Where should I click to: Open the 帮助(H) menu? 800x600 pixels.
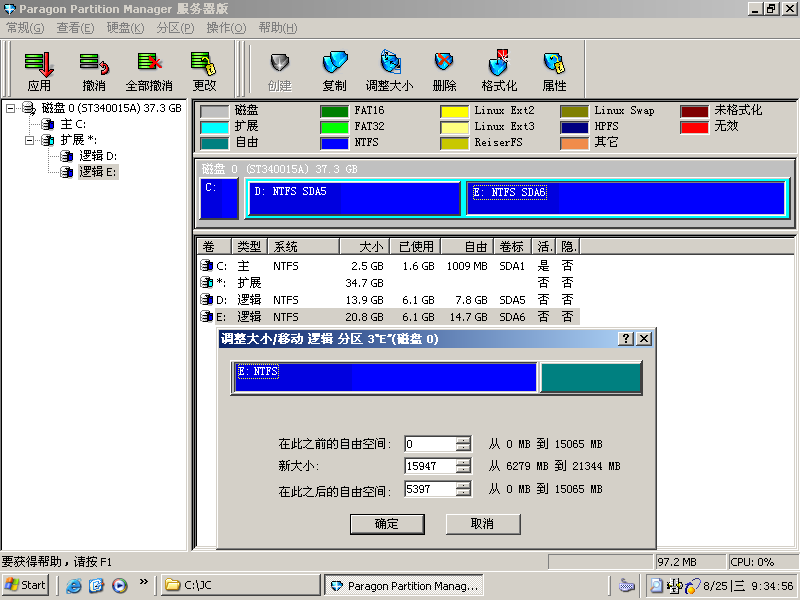point(278,28)
